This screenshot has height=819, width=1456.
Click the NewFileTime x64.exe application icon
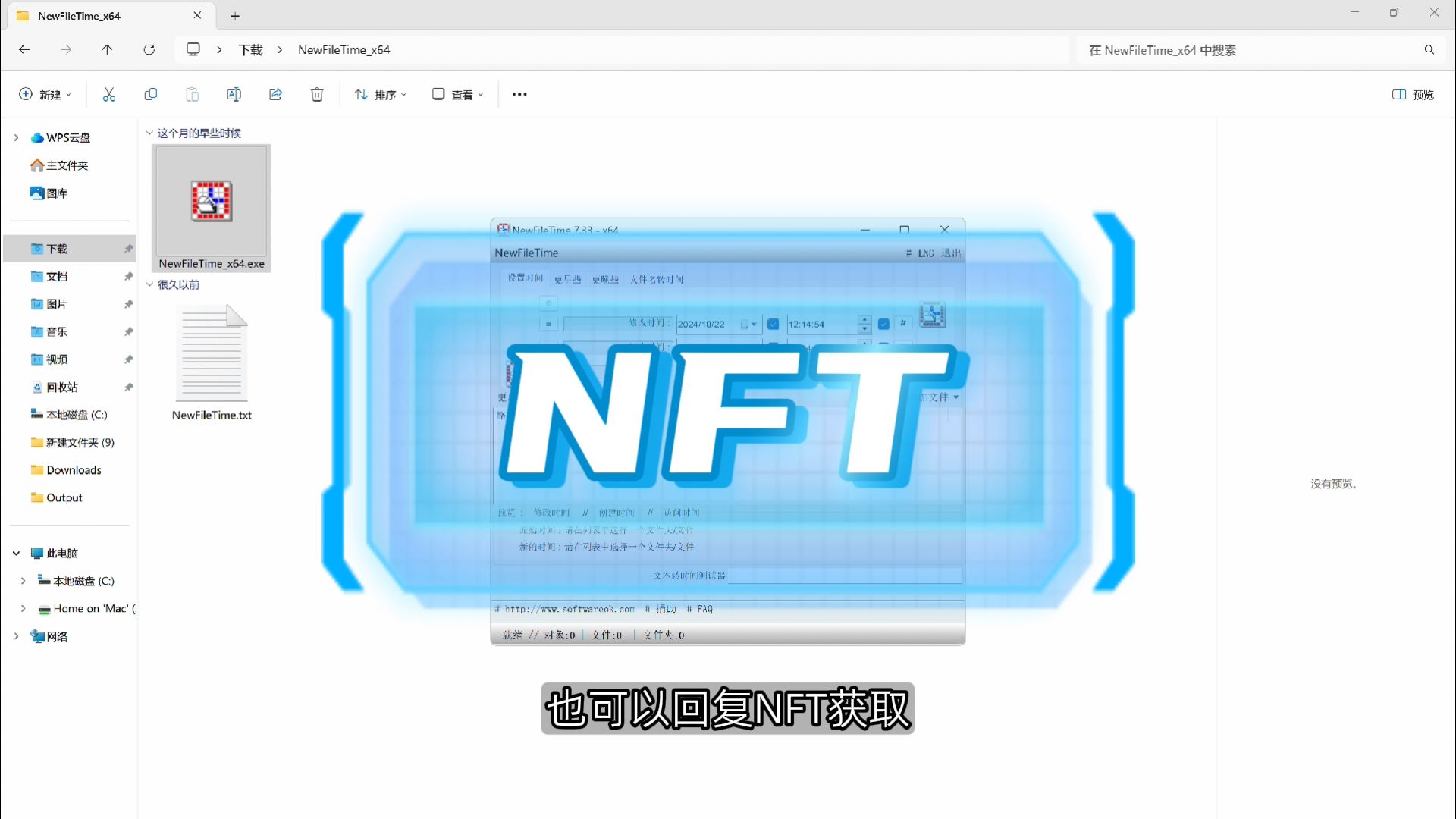tap(211, 199)
